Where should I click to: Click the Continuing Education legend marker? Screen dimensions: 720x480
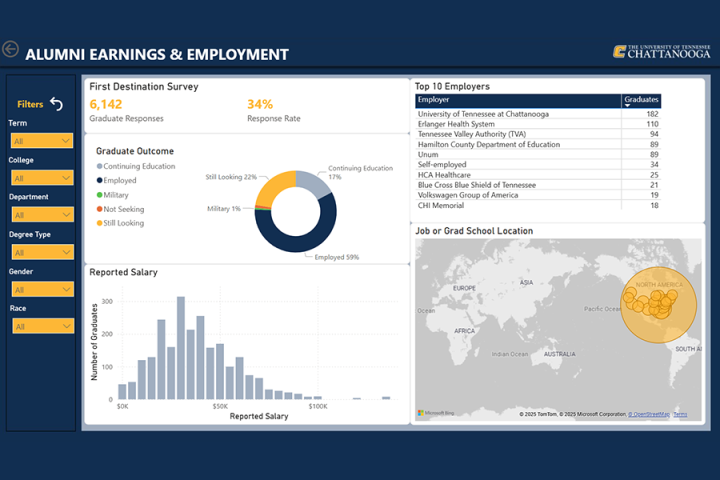(100, 166)
